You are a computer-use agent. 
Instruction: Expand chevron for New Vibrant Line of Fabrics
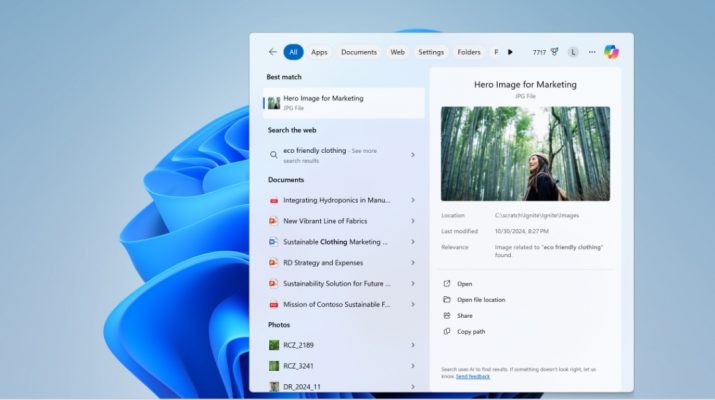(413, 221)
